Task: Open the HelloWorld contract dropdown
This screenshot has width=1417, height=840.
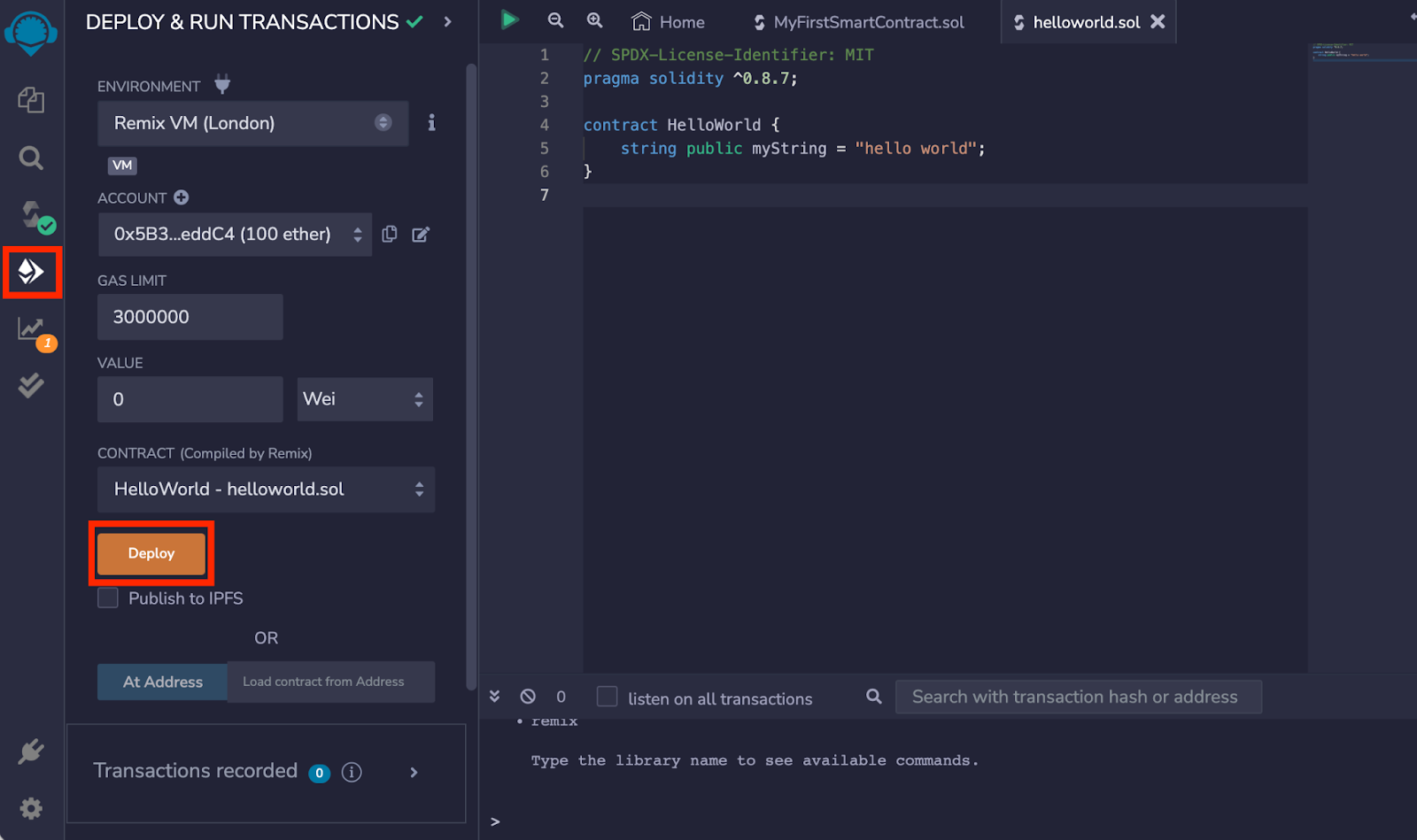Action: click(x=265, y=489)
